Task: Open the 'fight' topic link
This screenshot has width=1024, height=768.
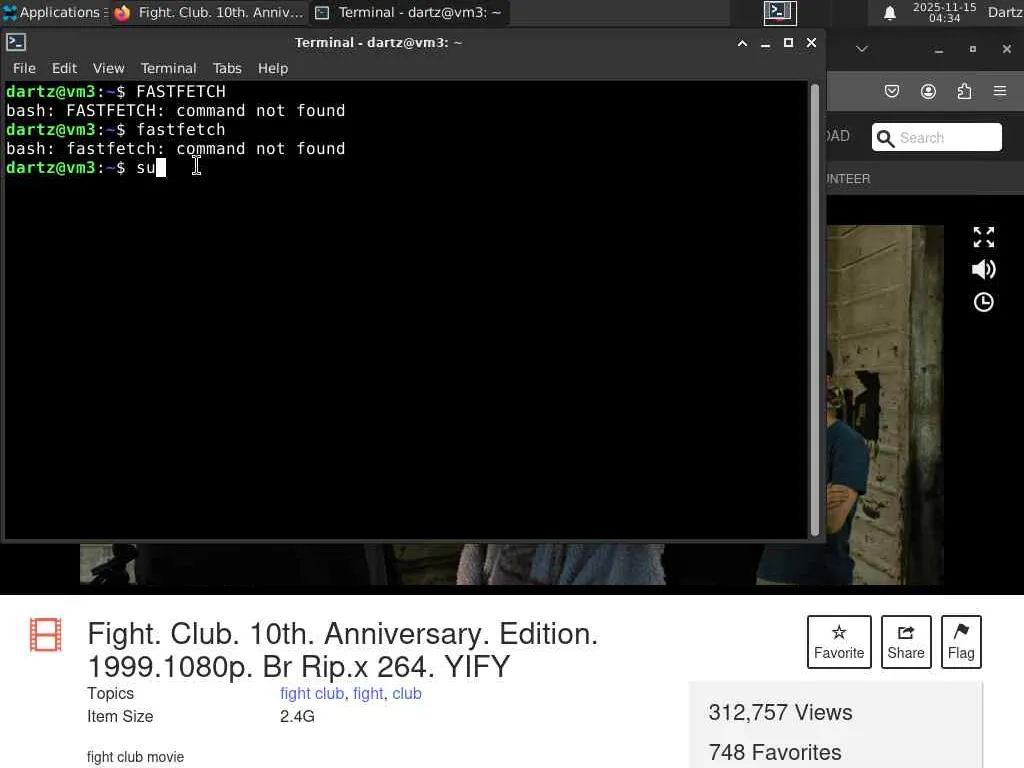Action: click(368, 694)
